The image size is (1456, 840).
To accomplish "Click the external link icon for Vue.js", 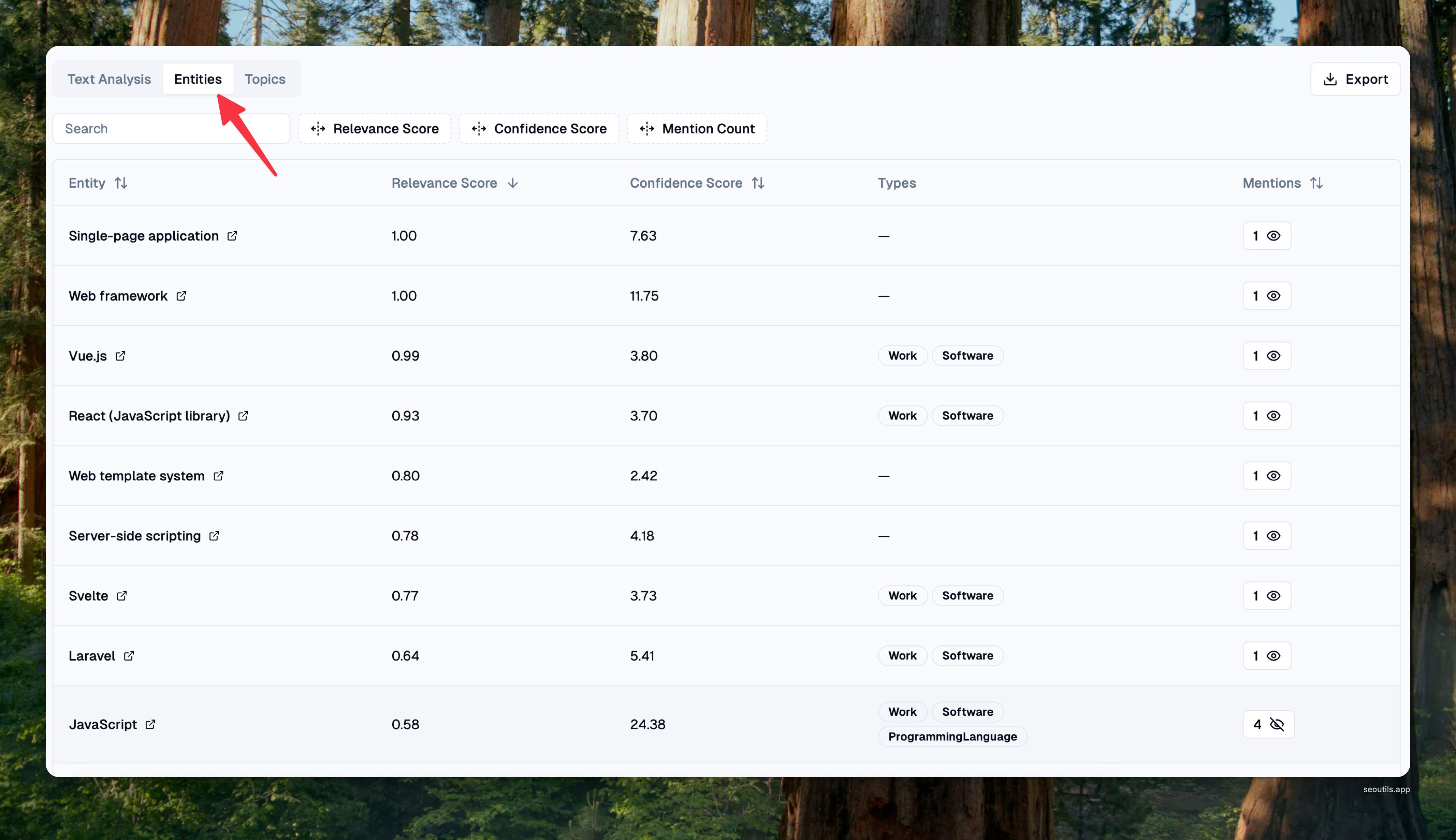I will pos(120,356).
